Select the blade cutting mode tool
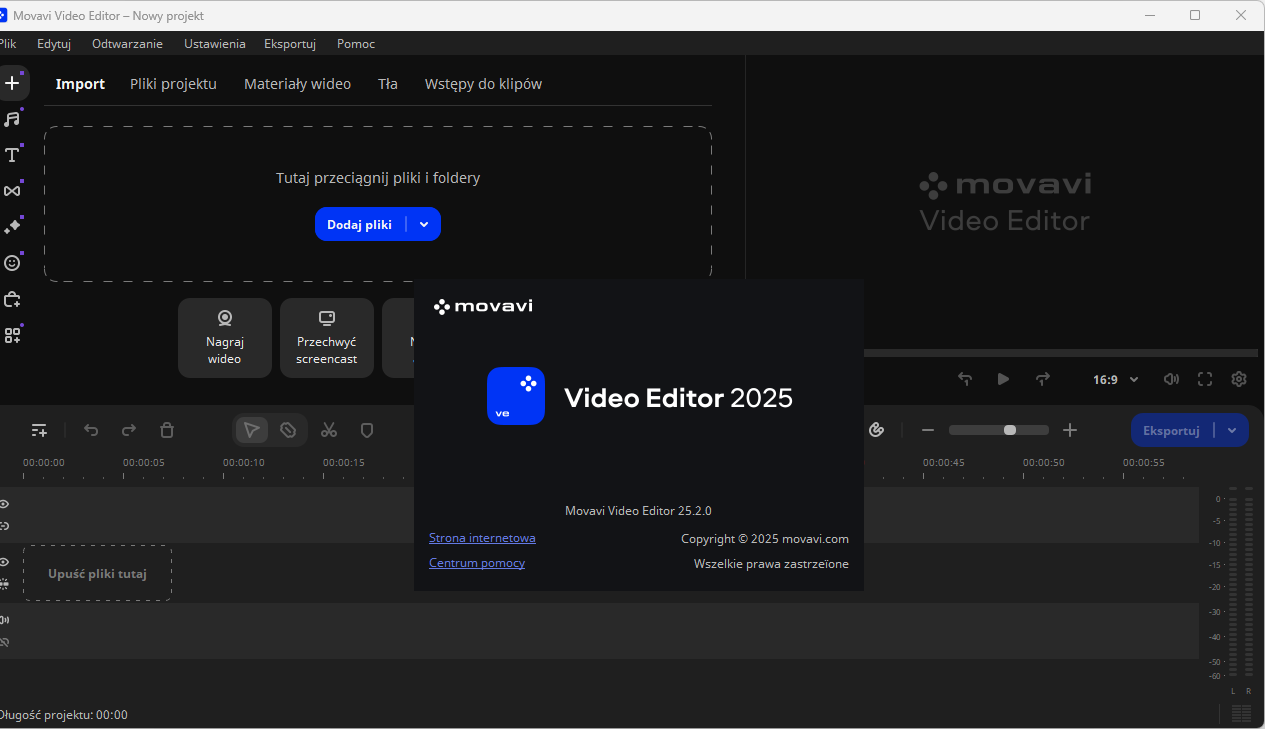1265x729 pixels. 288,430
